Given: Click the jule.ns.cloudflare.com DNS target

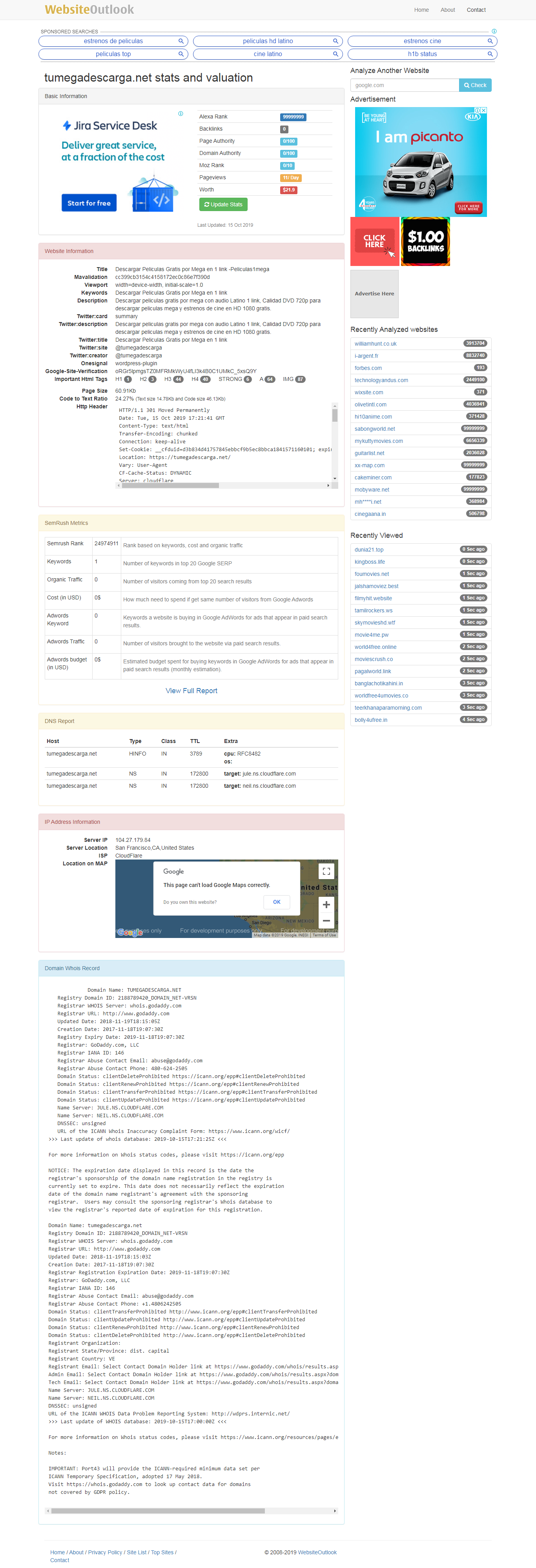Looking at the screenshot, I should click(x=269, y=774).
